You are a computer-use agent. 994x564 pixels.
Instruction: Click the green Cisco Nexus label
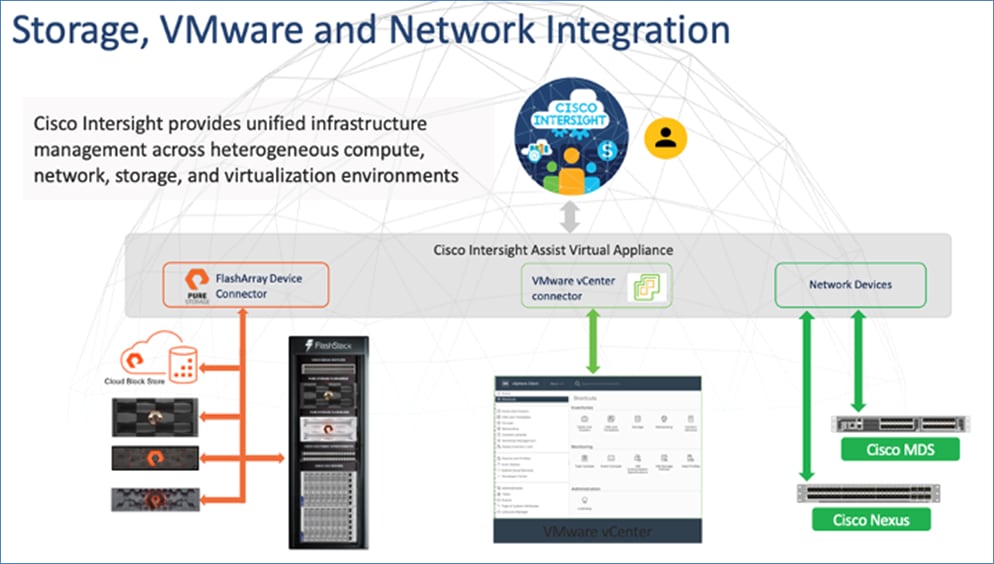pos(869,519)
